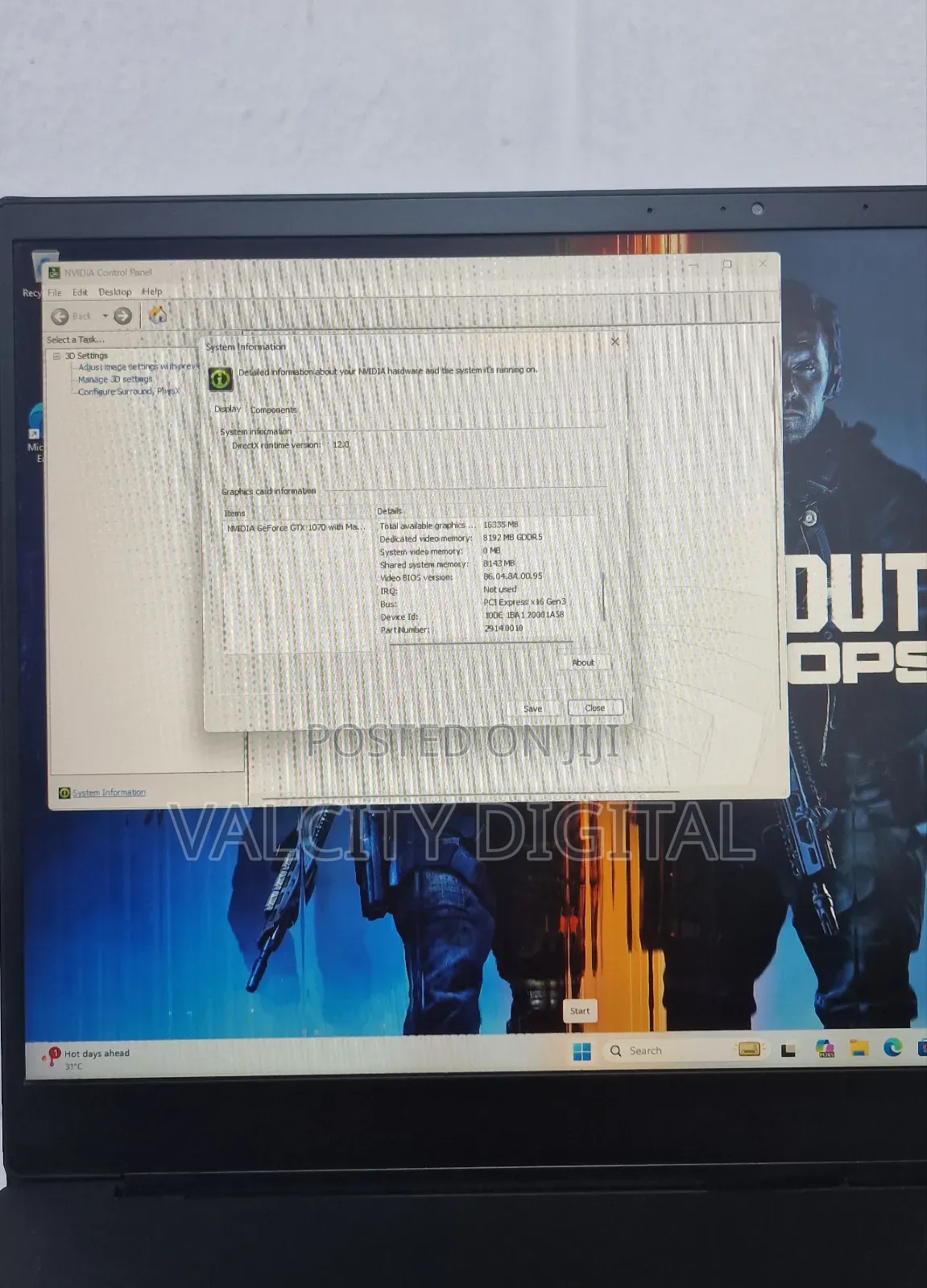
Task: Select the Recycle Bin desktop icon
Action: pyautogui.click(x=40, y=274)
